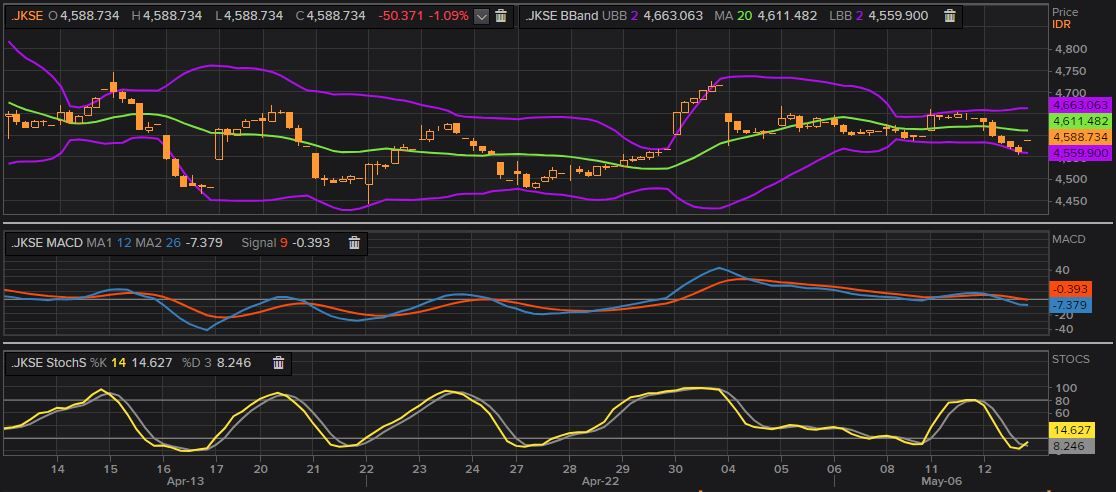Click the MA2 26 parameter in MACD legend
This screenshot has height=492, width=1116.
pos(158,243)
